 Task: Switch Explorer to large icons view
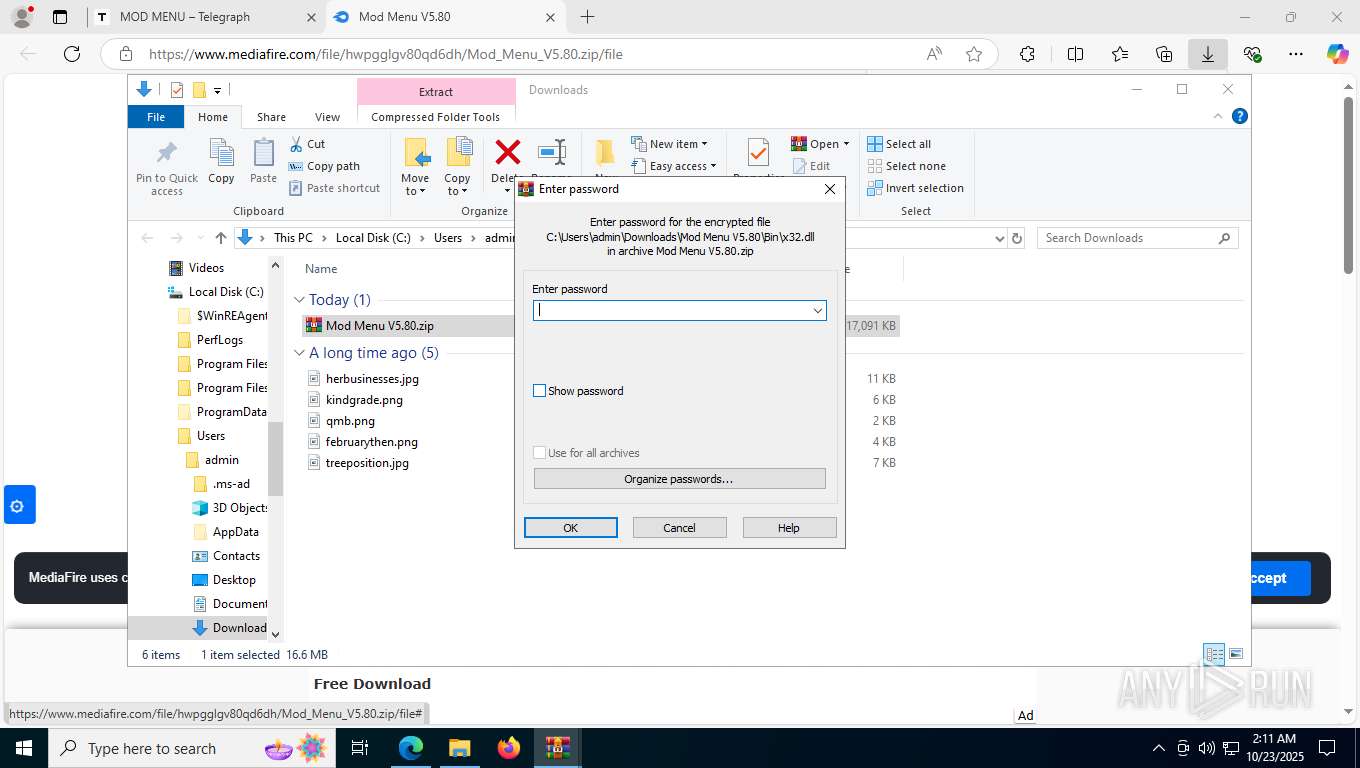pos(1236,654)
